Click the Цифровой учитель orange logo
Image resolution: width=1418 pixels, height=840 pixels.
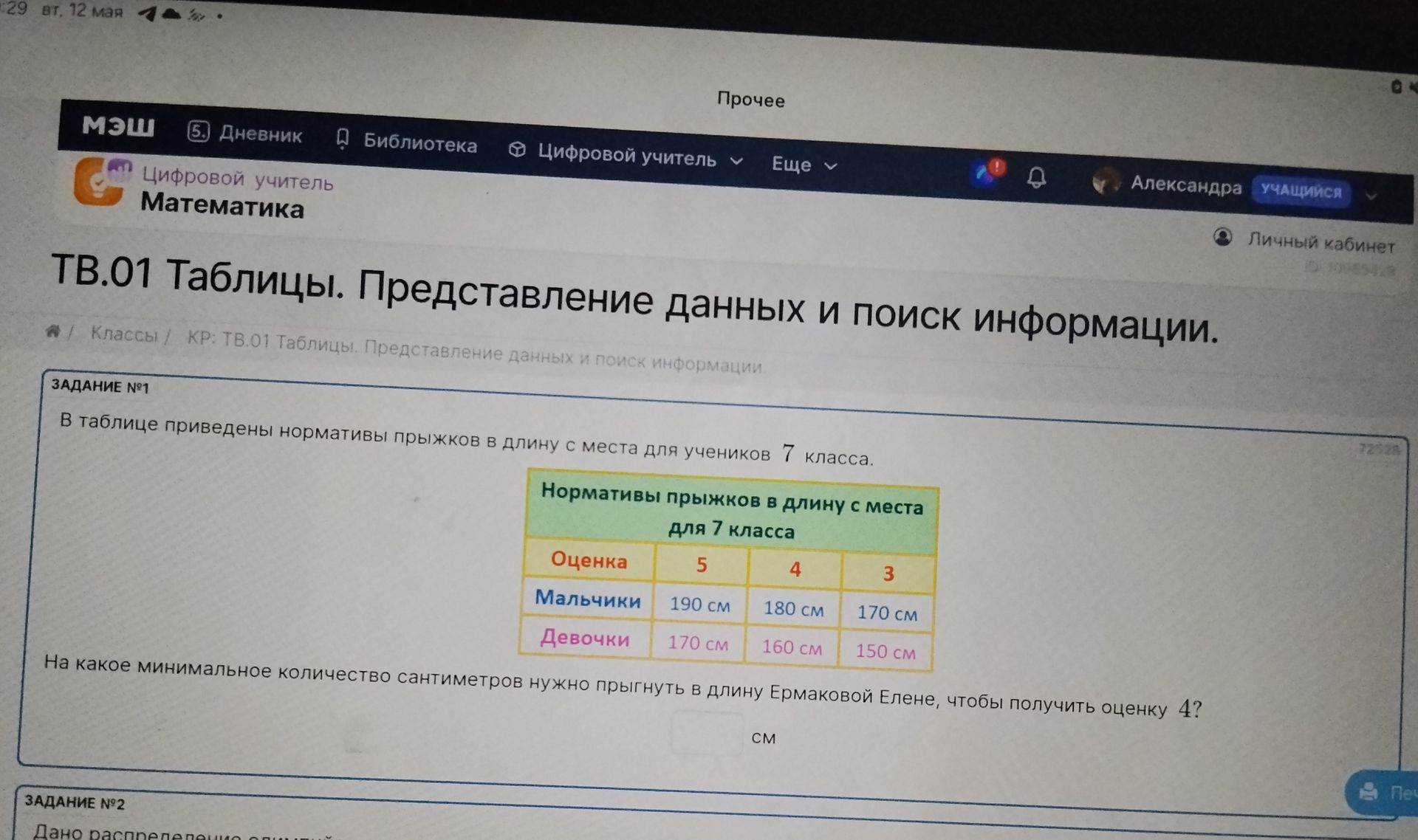[102, 182]
